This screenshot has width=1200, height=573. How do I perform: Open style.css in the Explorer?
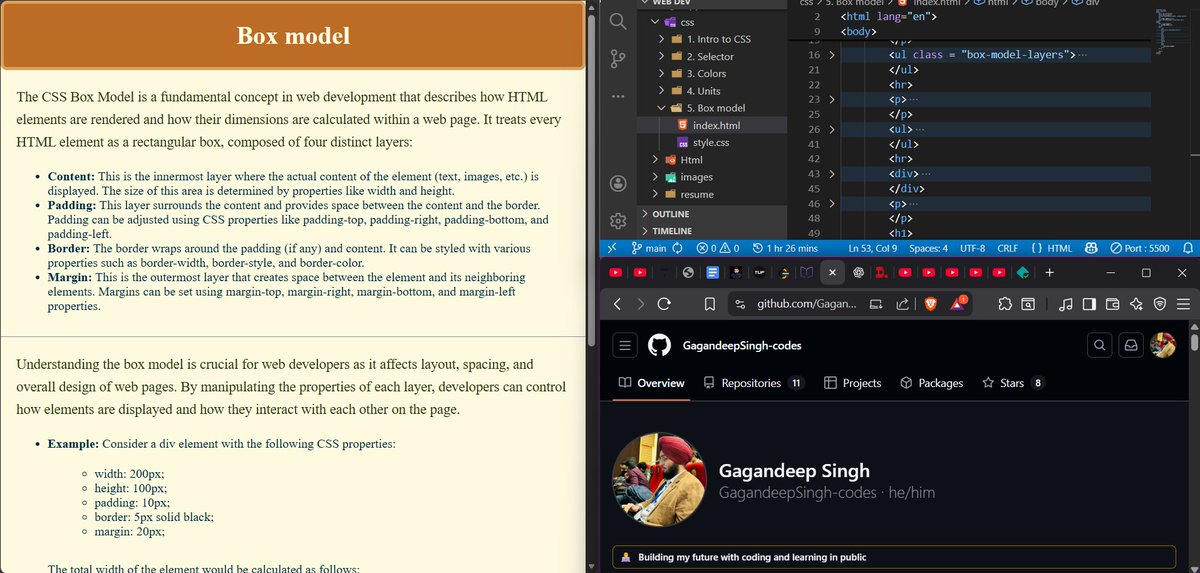coord(711,143)
